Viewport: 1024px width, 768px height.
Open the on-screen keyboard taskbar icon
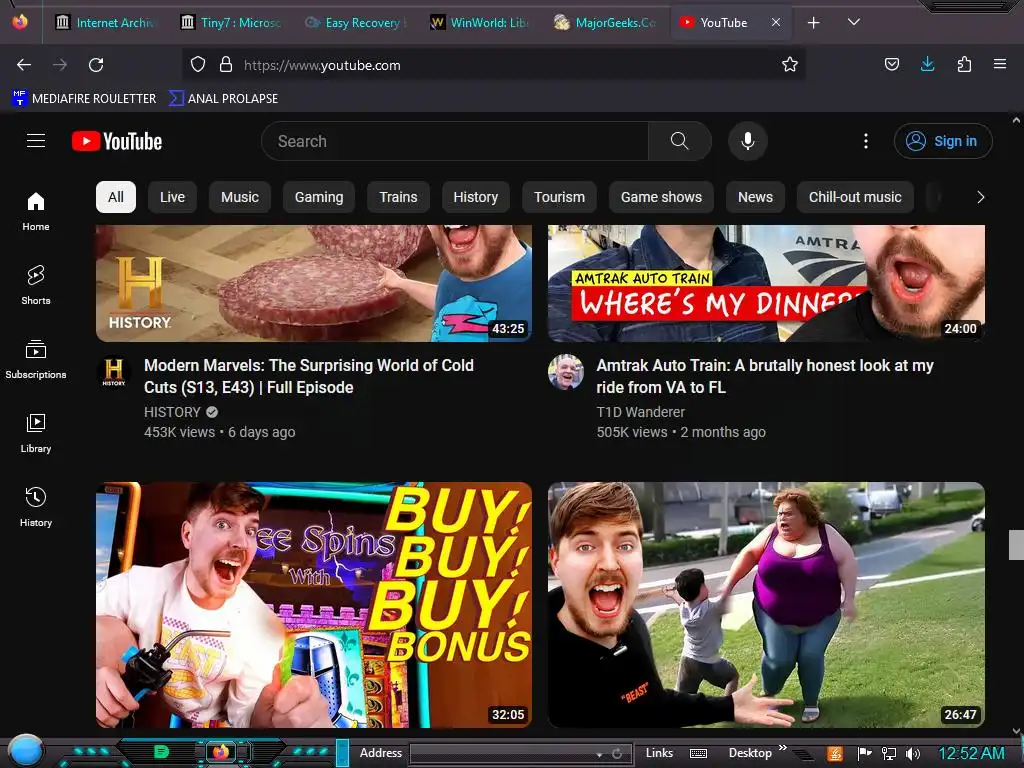point(698,754)
